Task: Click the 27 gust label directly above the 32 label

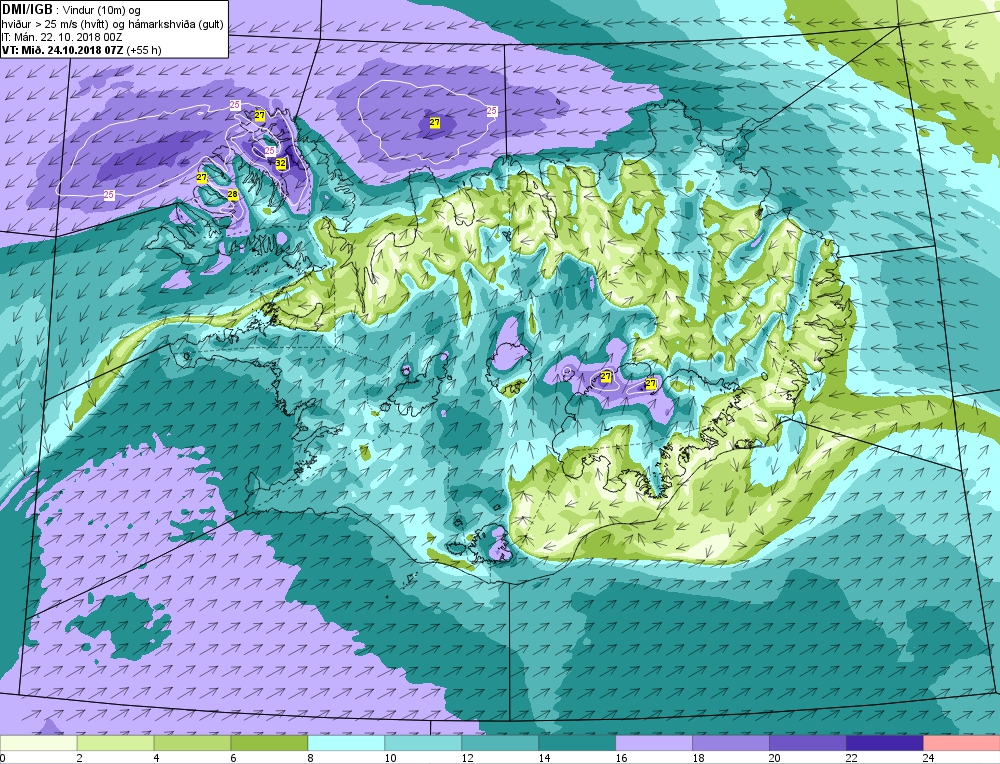Action: [260, 115]
